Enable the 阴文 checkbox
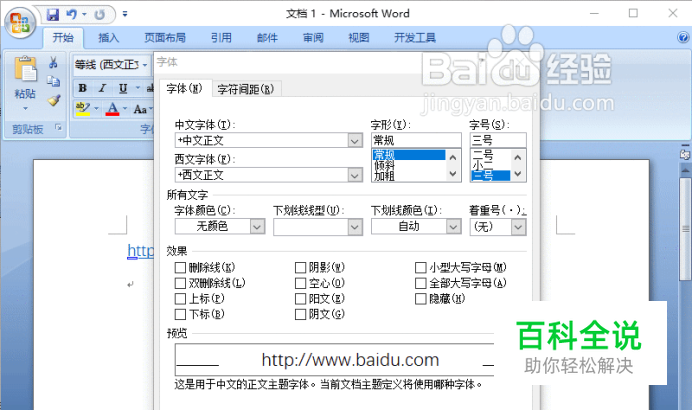692x410 pixels. 301,314
